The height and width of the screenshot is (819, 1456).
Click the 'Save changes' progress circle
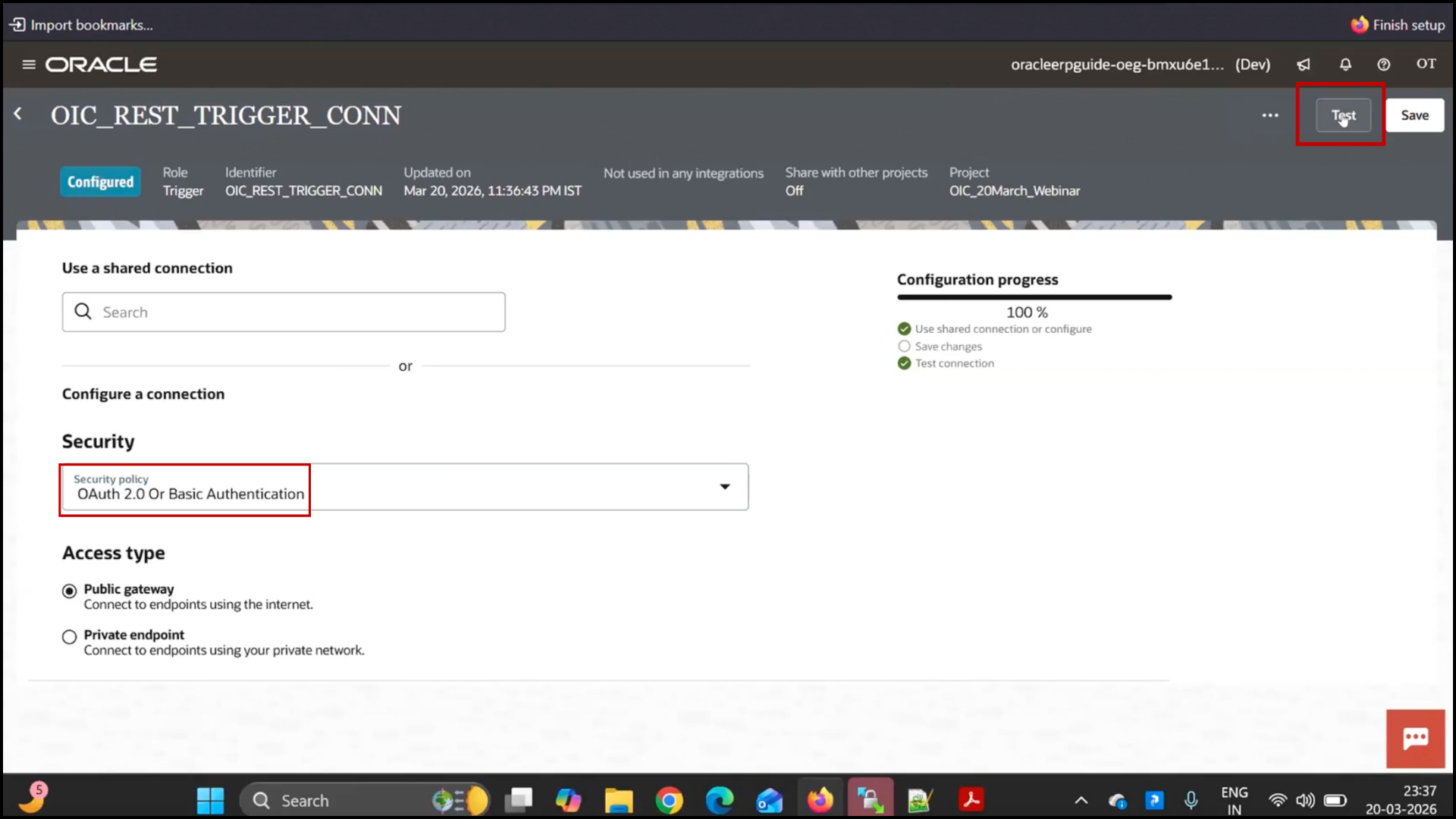click(904, 347)
